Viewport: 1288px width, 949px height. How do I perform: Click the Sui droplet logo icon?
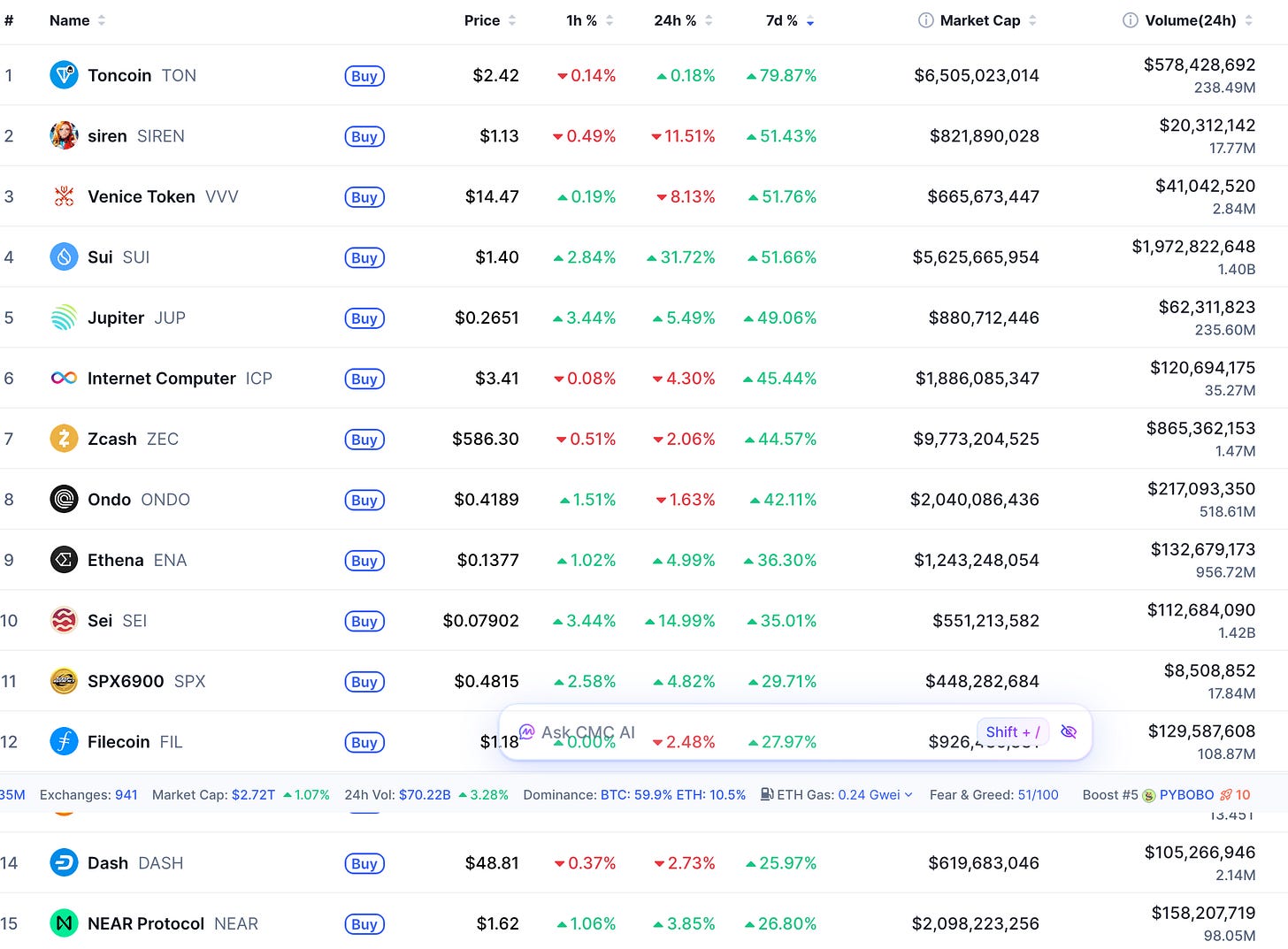click(64, 256)
